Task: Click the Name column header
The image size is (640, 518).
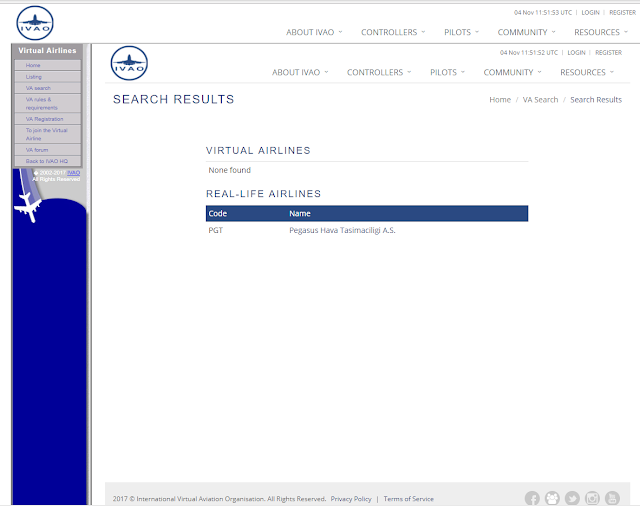Action: tap(300, 213)
